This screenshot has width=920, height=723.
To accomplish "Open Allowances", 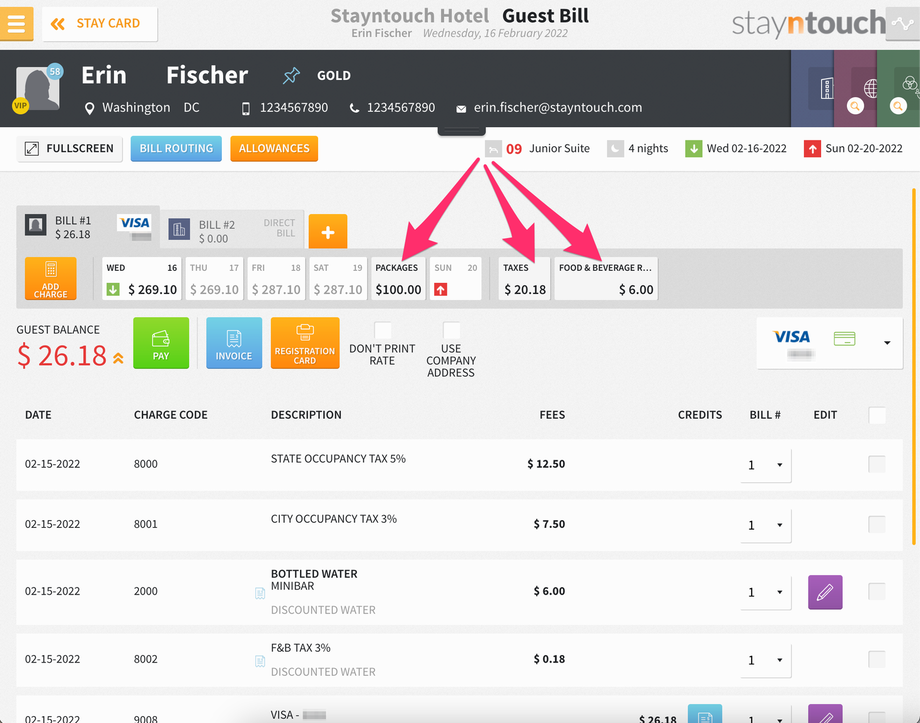I will [x=274, y=149].
